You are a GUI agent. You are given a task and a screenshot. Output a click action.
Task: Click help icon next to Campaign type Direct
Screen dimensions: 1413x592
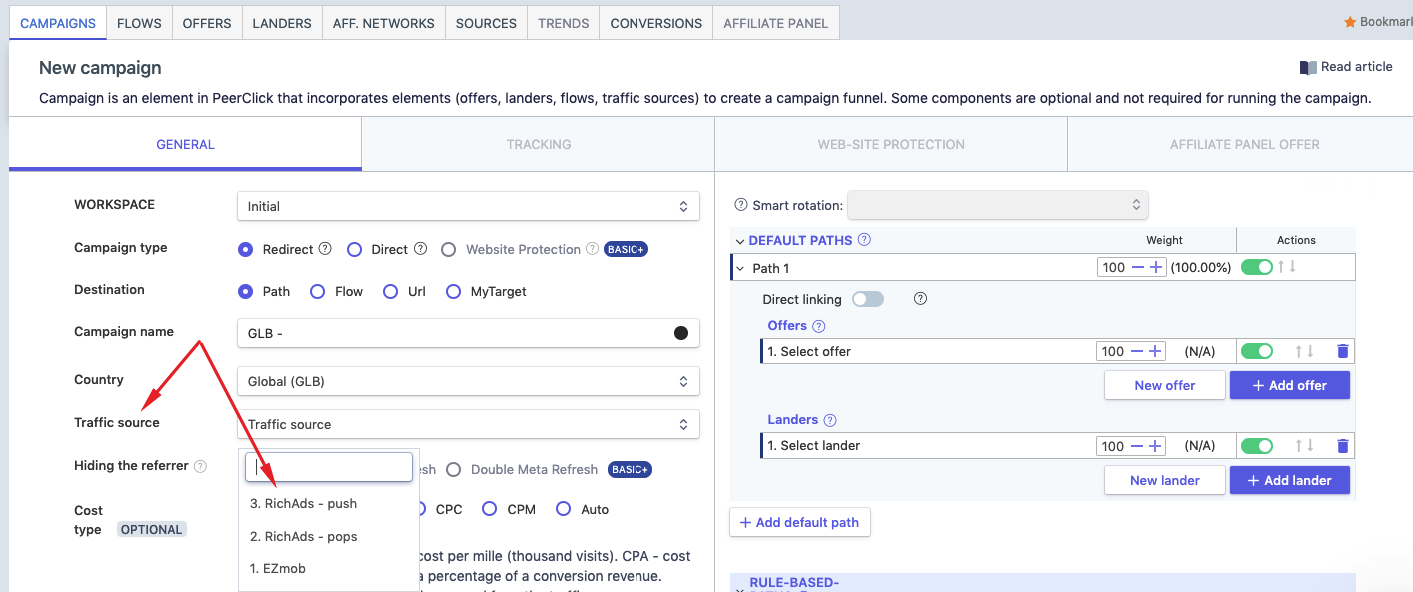pos(421,249)
